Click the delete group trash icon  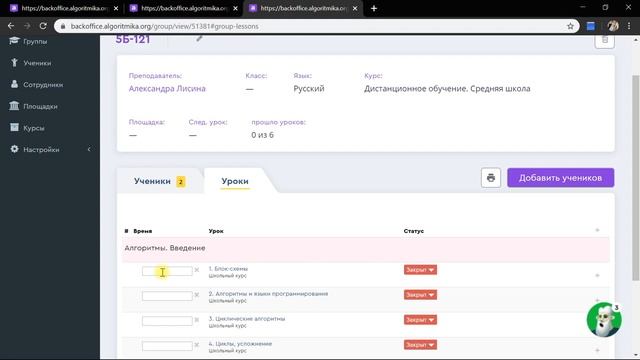tap(604, 40)
